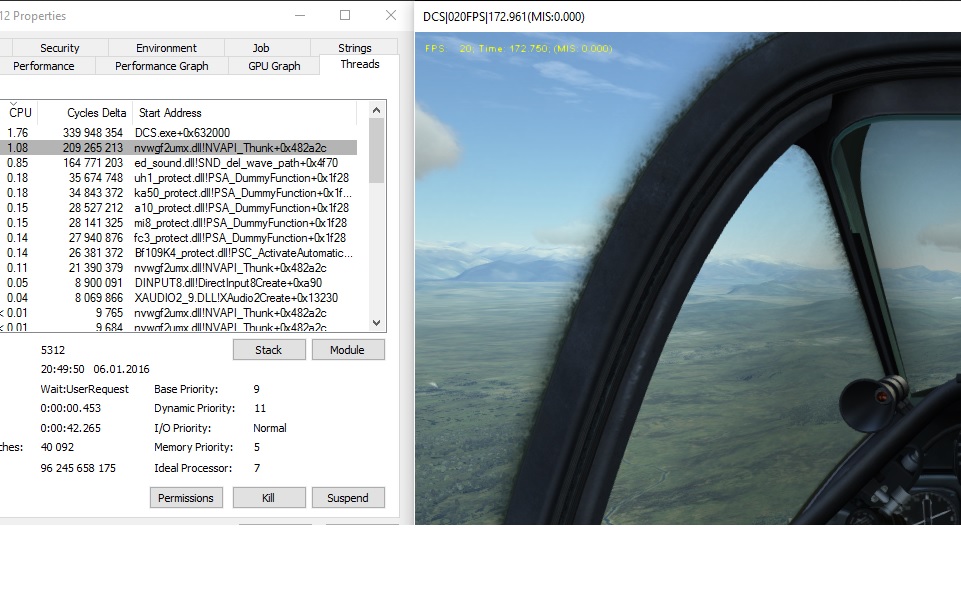The height and width of the screenshot is (591, 961).
Task: Suspend the selected thread
Action: [x=348, y=498]
